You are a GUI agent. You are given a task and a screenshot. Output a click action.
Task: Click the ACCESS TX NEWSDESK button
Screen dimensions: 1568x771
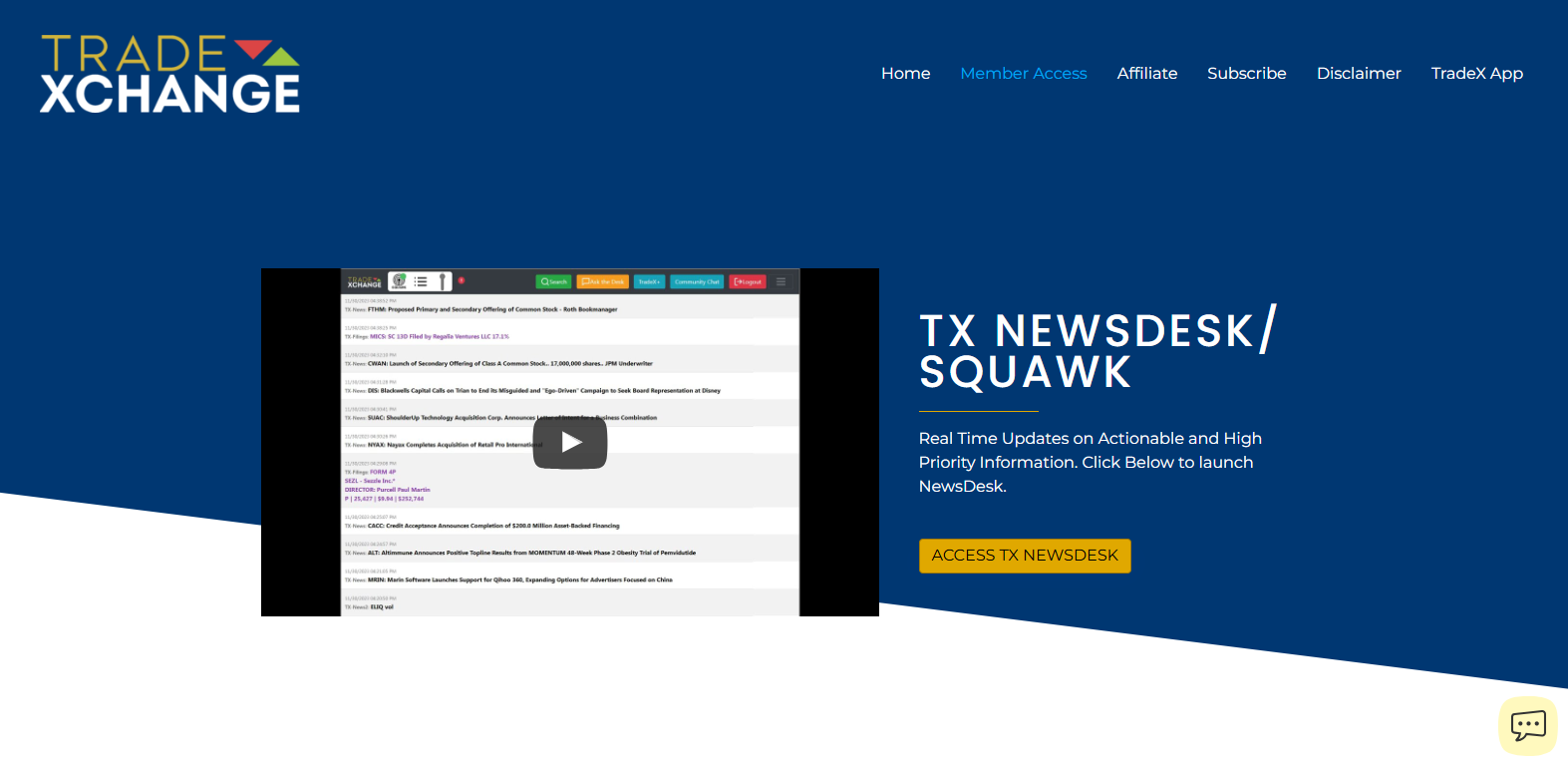click(x=1025, y=556)
